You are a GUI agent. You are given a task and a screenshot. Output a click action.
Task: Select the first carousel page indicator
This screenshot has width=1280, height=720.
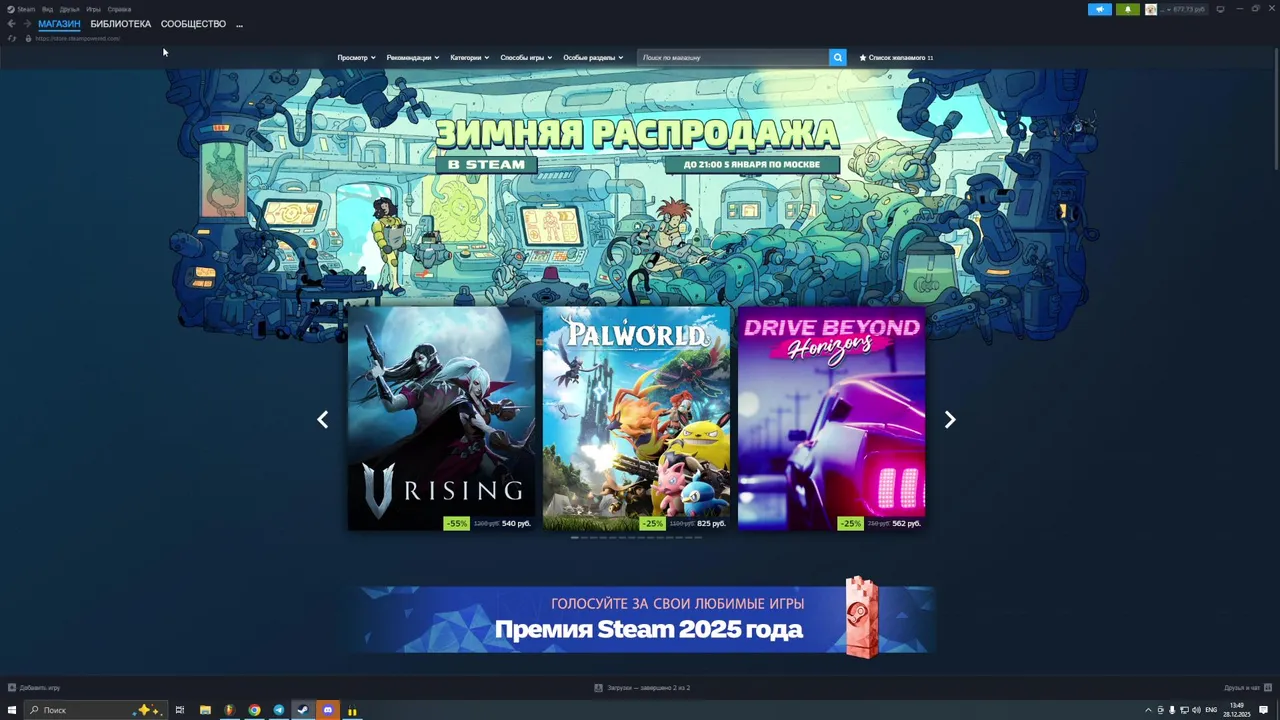pos(575,538)
